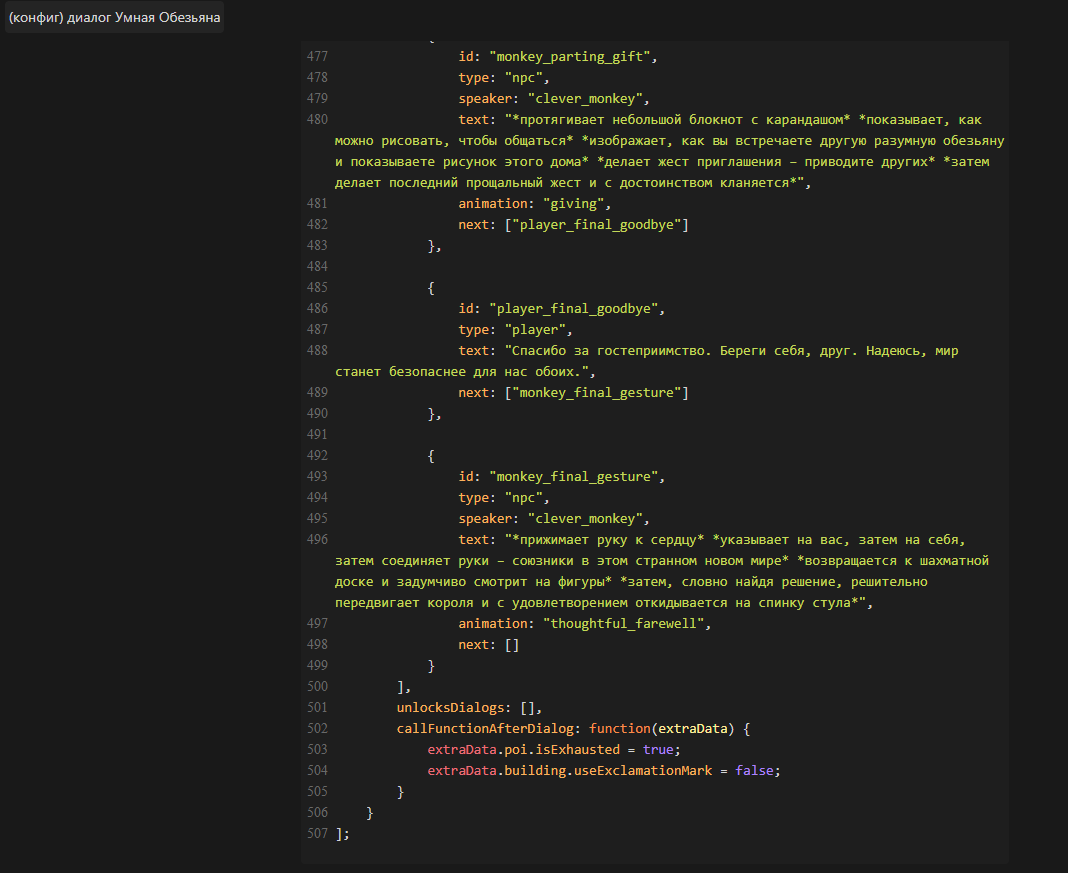Click the false value after useExclamationMark
Image resolution: width=1068 pixels, height=873 pixels.
(754, 771)
